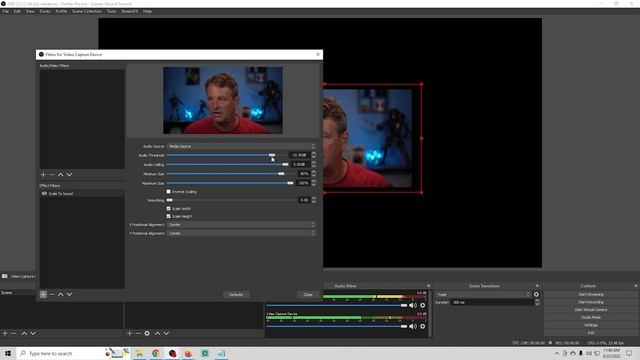
Task: Open the Edit menu
Action: (17, 11)
